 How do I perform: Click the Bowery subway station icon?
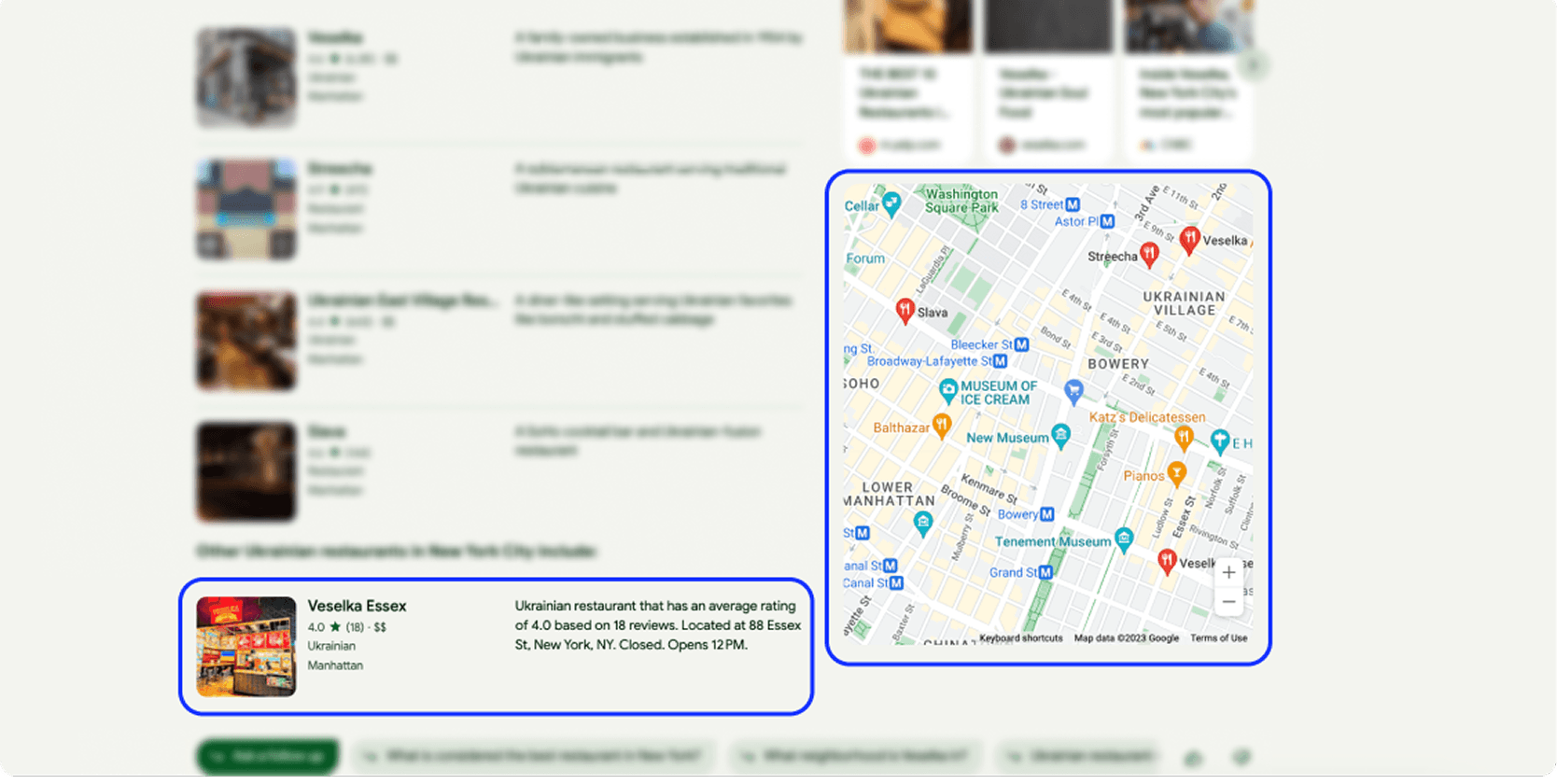1047,514
